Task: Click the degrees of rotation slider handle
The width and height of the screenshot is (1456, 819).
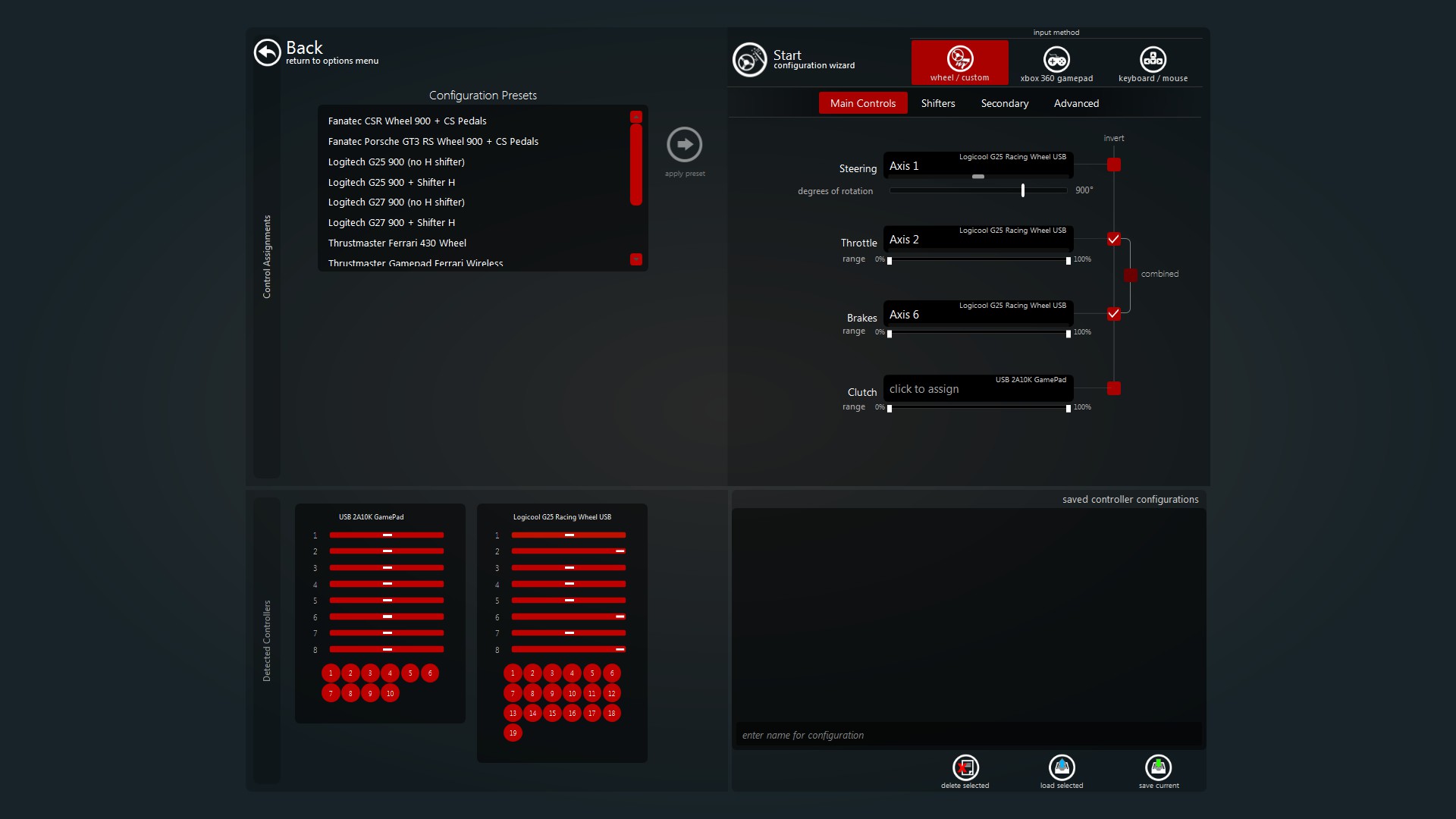Action: (x=1022, y=190)
